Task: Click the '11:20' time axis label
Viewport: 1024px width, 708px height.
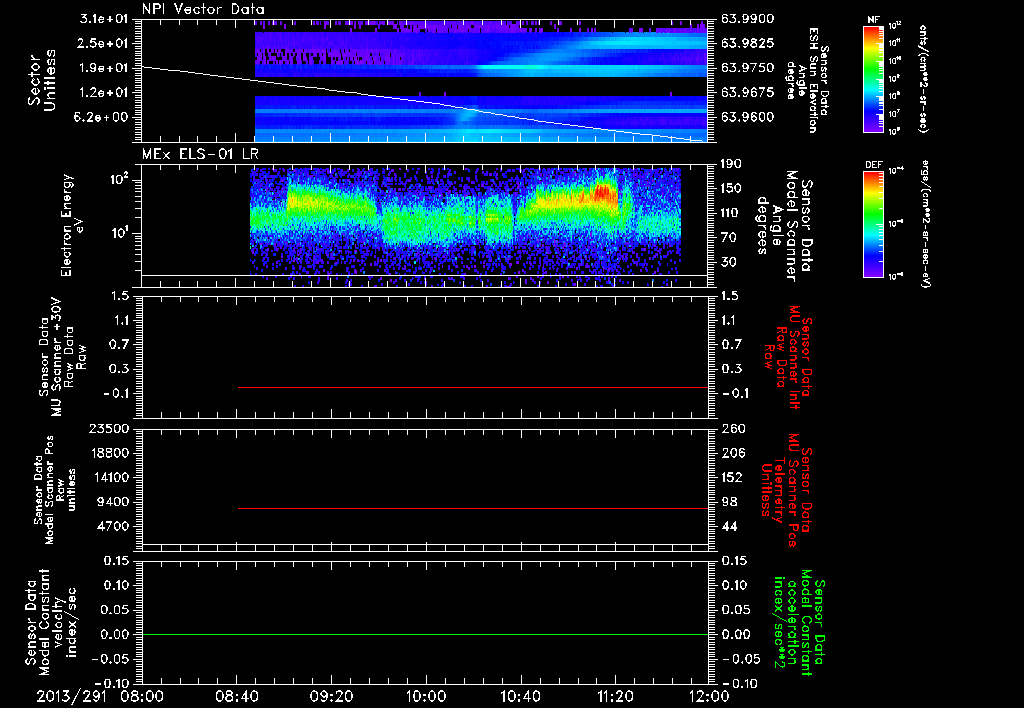Action: (615, 696)
